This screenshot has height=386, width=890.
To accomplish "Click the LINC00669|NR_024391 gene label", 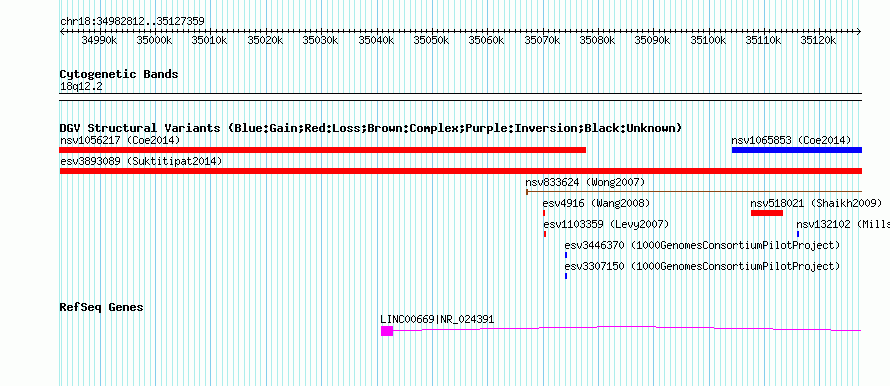I will (437, 320).
